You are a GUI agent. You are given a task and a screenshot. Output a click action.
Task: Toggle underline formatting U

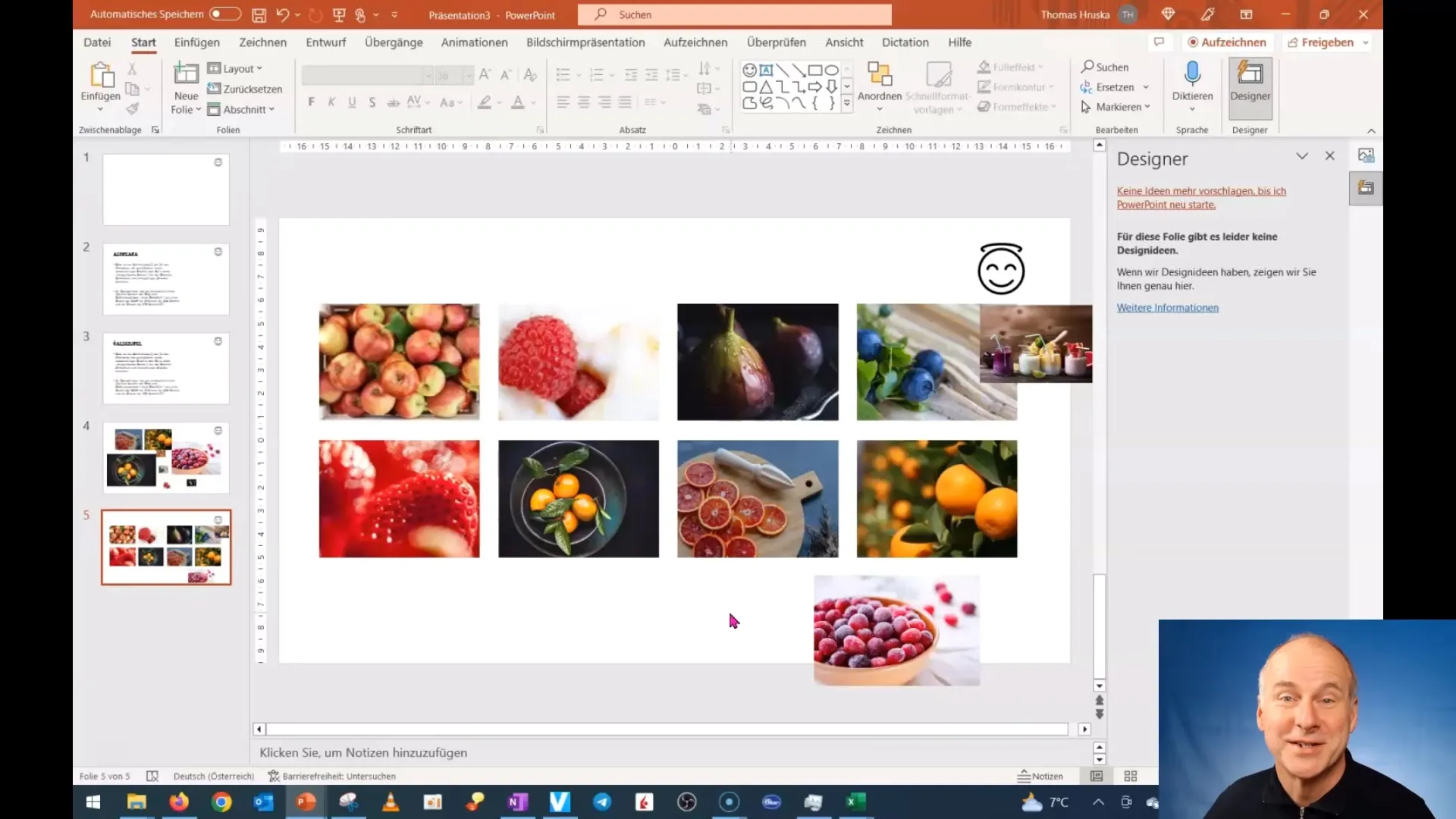coord(352,102)
